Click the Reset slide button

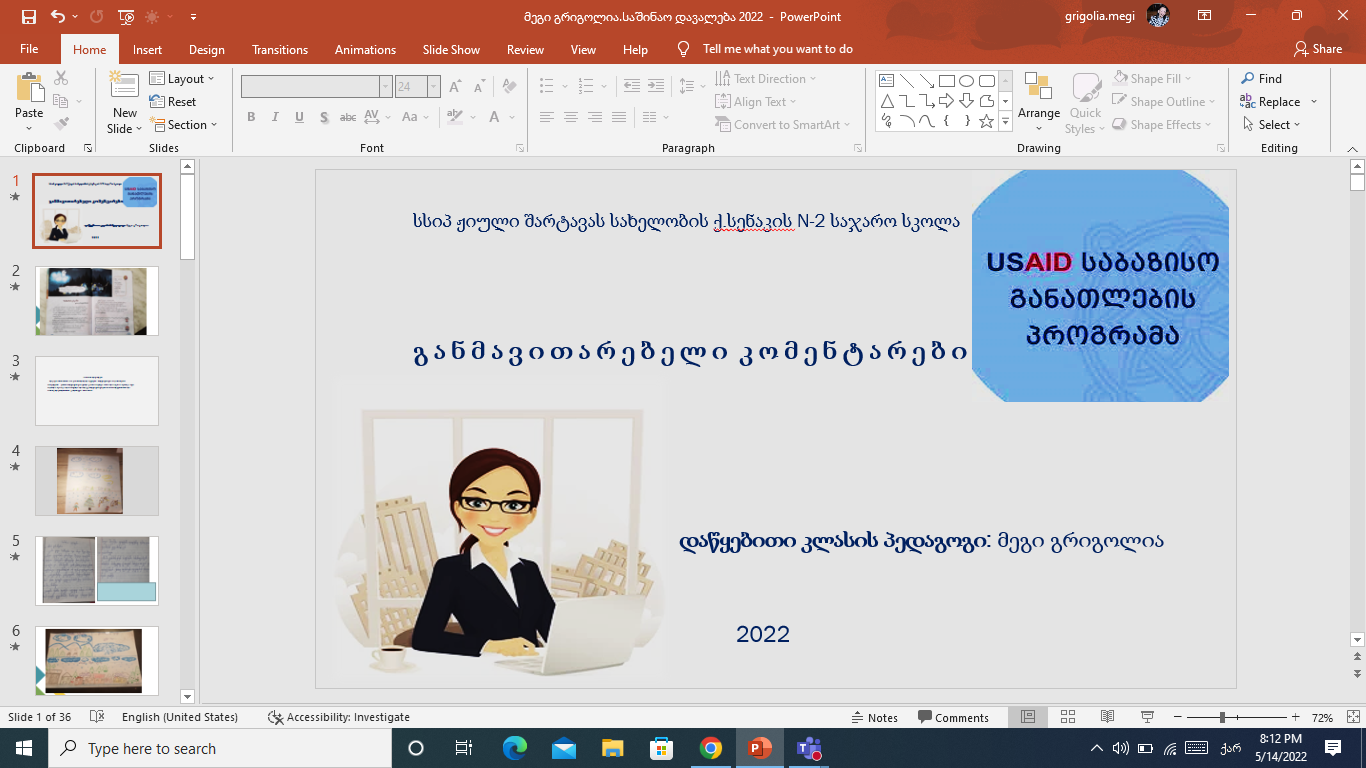pos(173,101)
